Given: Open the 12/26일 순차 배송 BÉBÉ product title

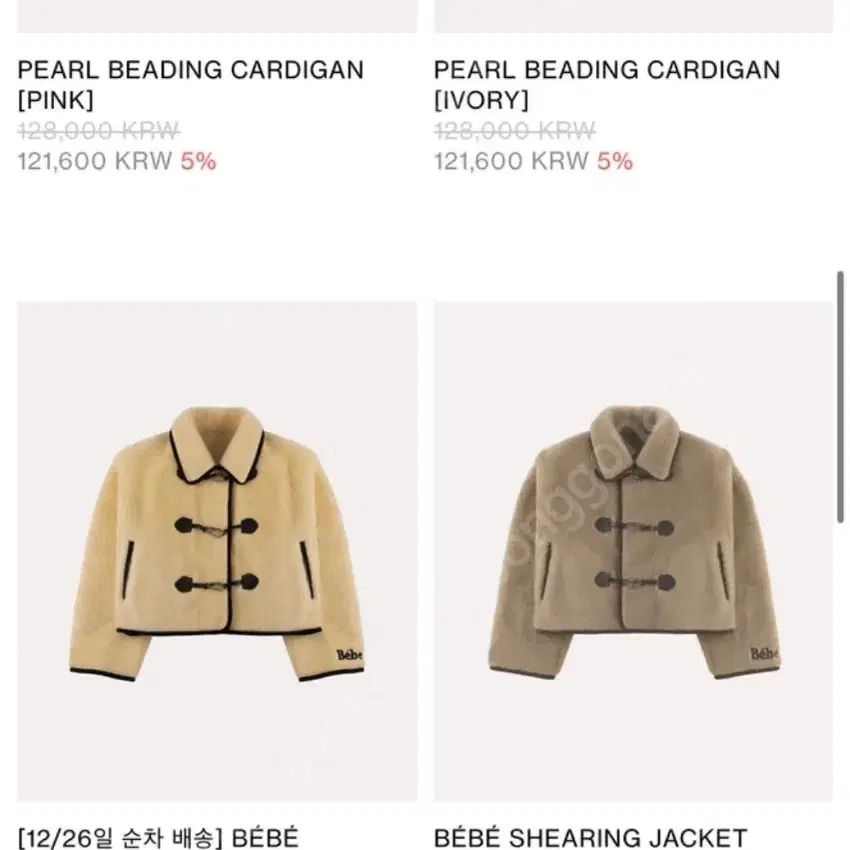Looking at the screenshot, I should click(x=158, y=838).
